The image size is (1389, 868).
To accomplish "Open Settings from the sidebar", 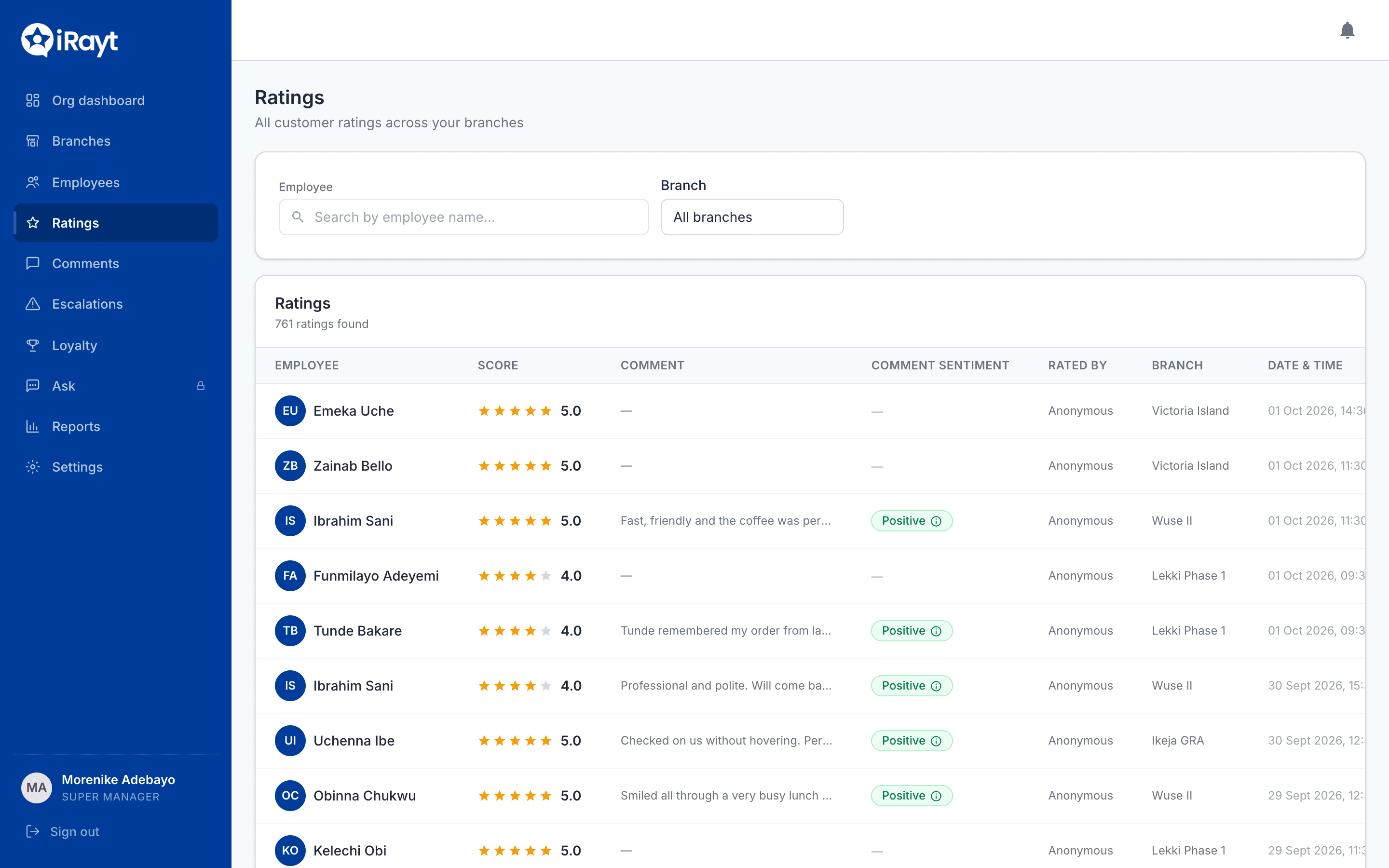I will [x=115, y=467].
